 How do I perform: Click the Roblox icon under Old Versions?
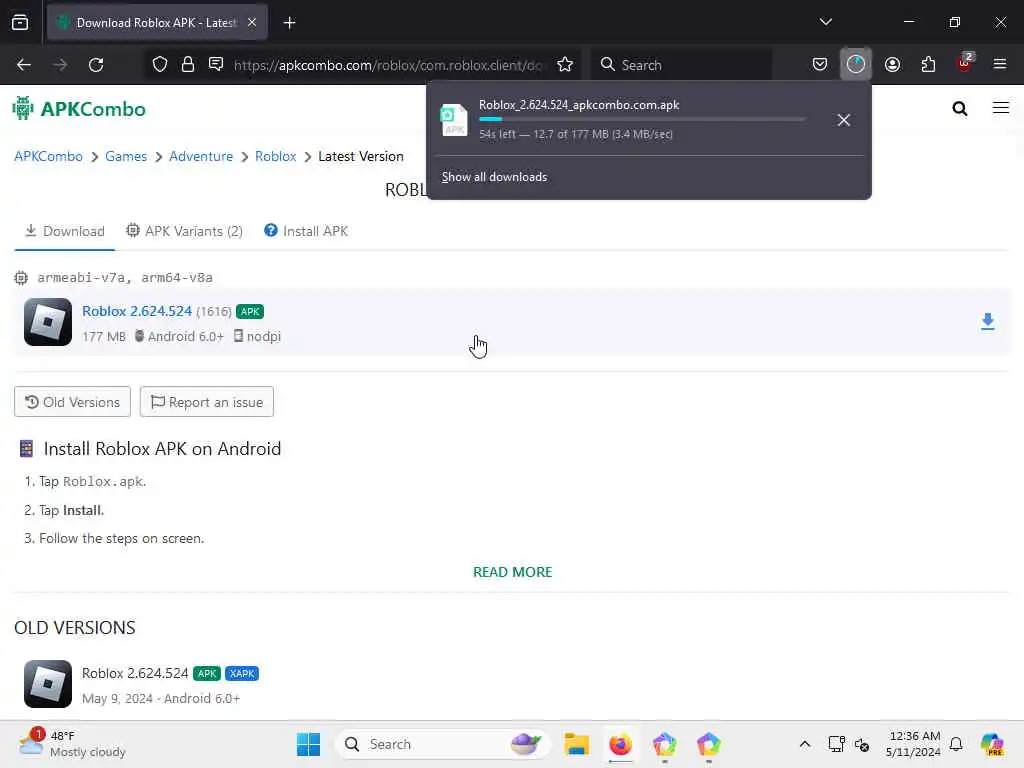48,684
